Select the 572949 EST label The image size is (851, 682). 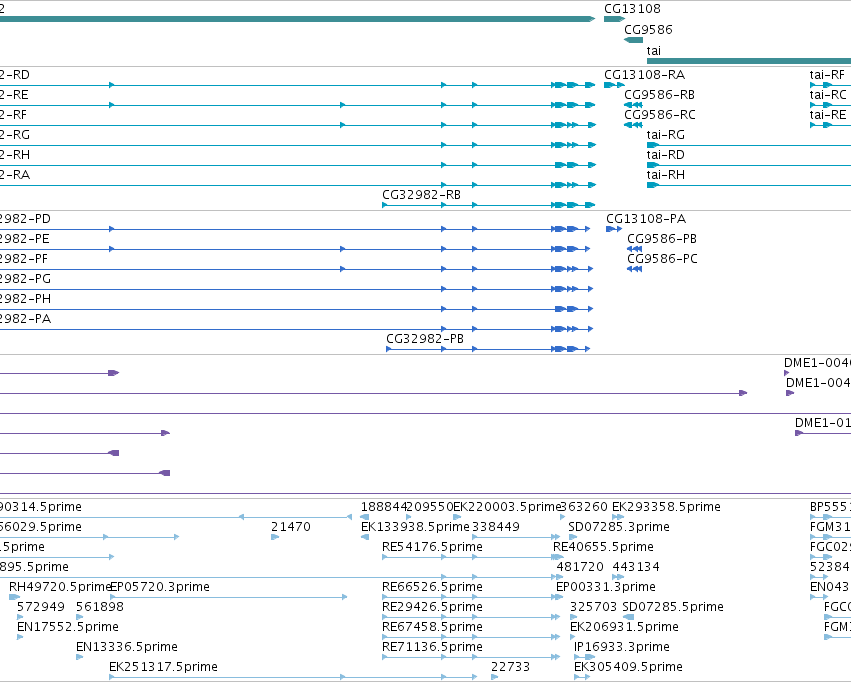pos(41,607)
